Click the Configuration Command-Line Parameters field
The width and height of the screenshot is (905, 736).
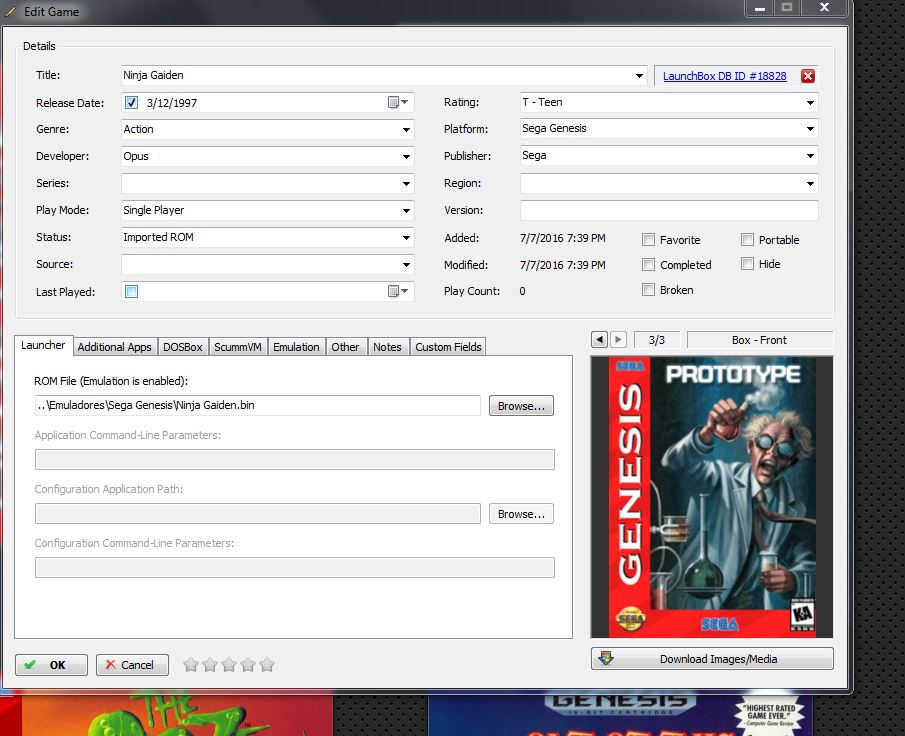coord(294,567)
